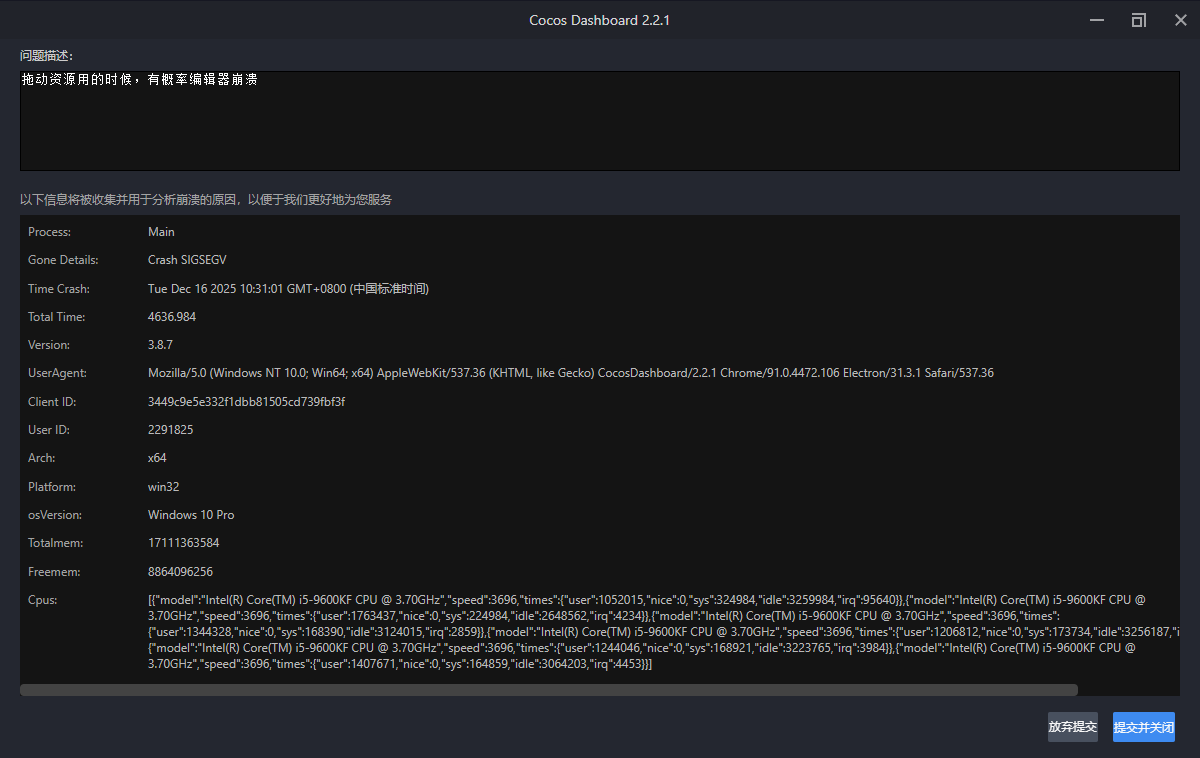Click the horizontal scrollbar under Cpus
The height and width of the screenshot is (758, 1200).
[x=548, y=690]
